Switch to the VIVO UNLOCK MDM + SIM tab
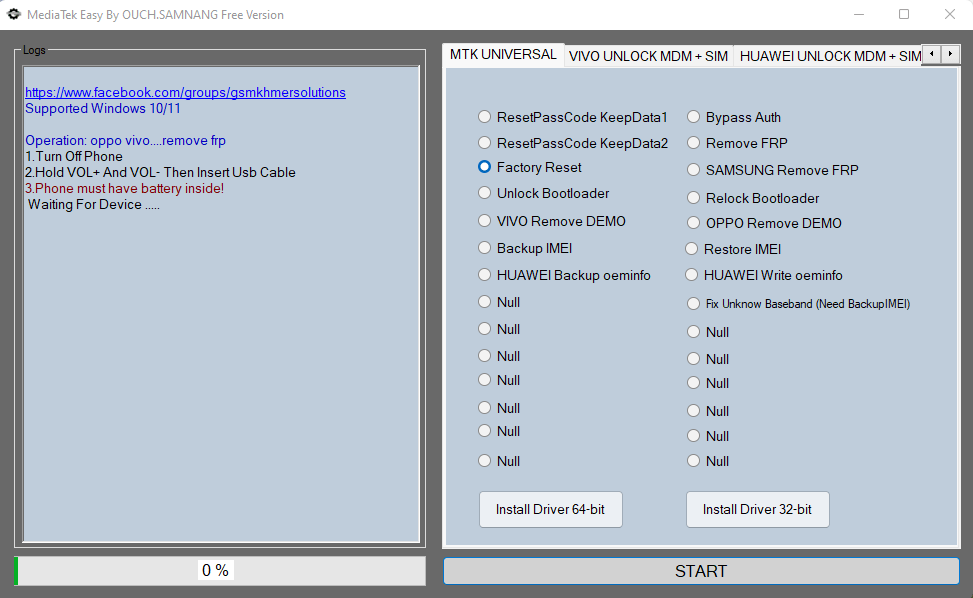This screenshot has height=598, width=973. [x=648, y=57]
